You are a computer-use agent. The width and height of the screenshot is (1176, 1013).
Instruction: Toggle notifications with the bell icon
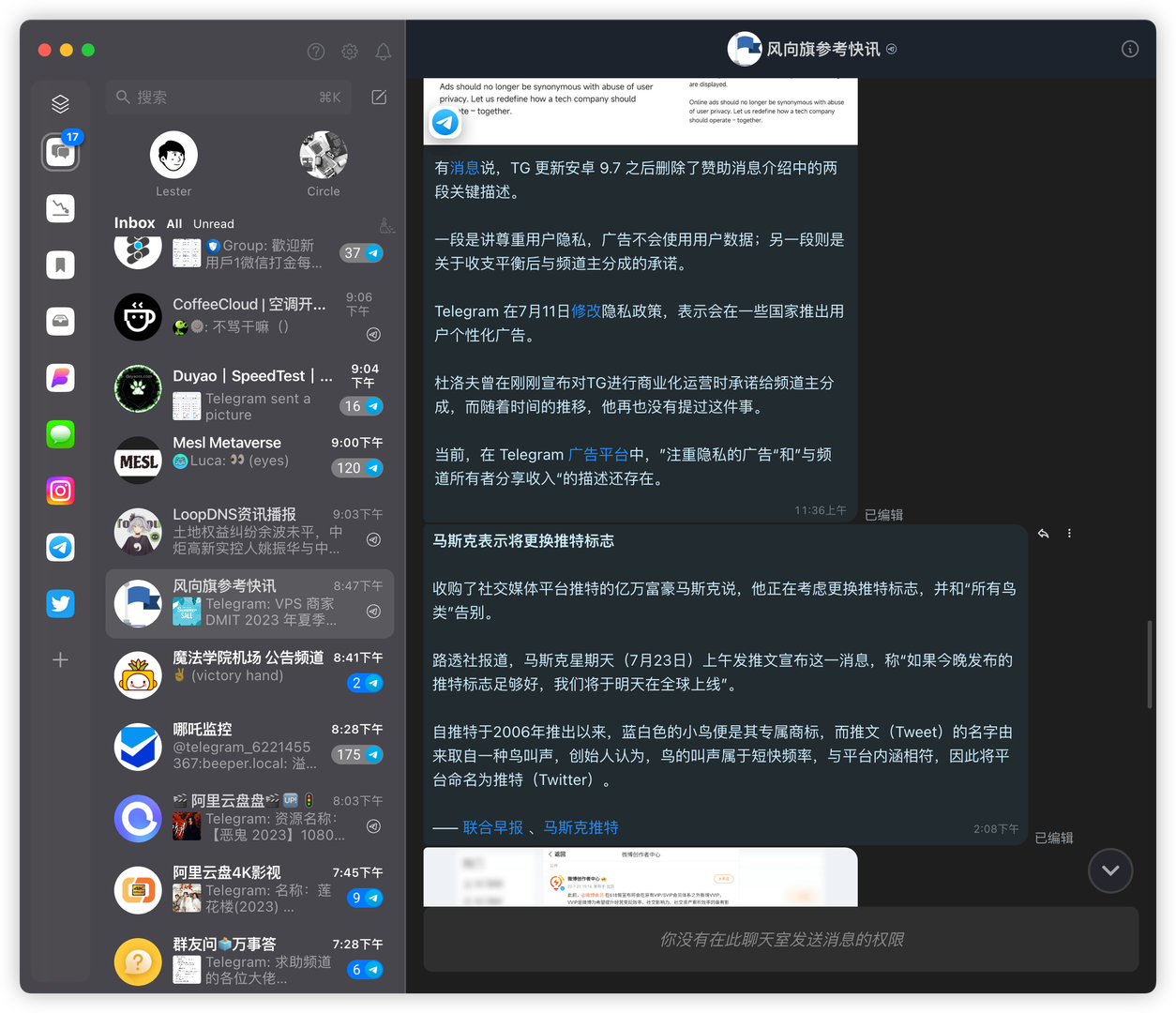(x=384, y=52)
